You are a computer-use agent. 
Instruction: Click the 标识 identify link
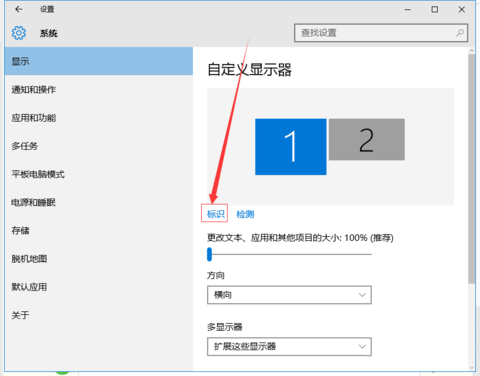(215, 214)
